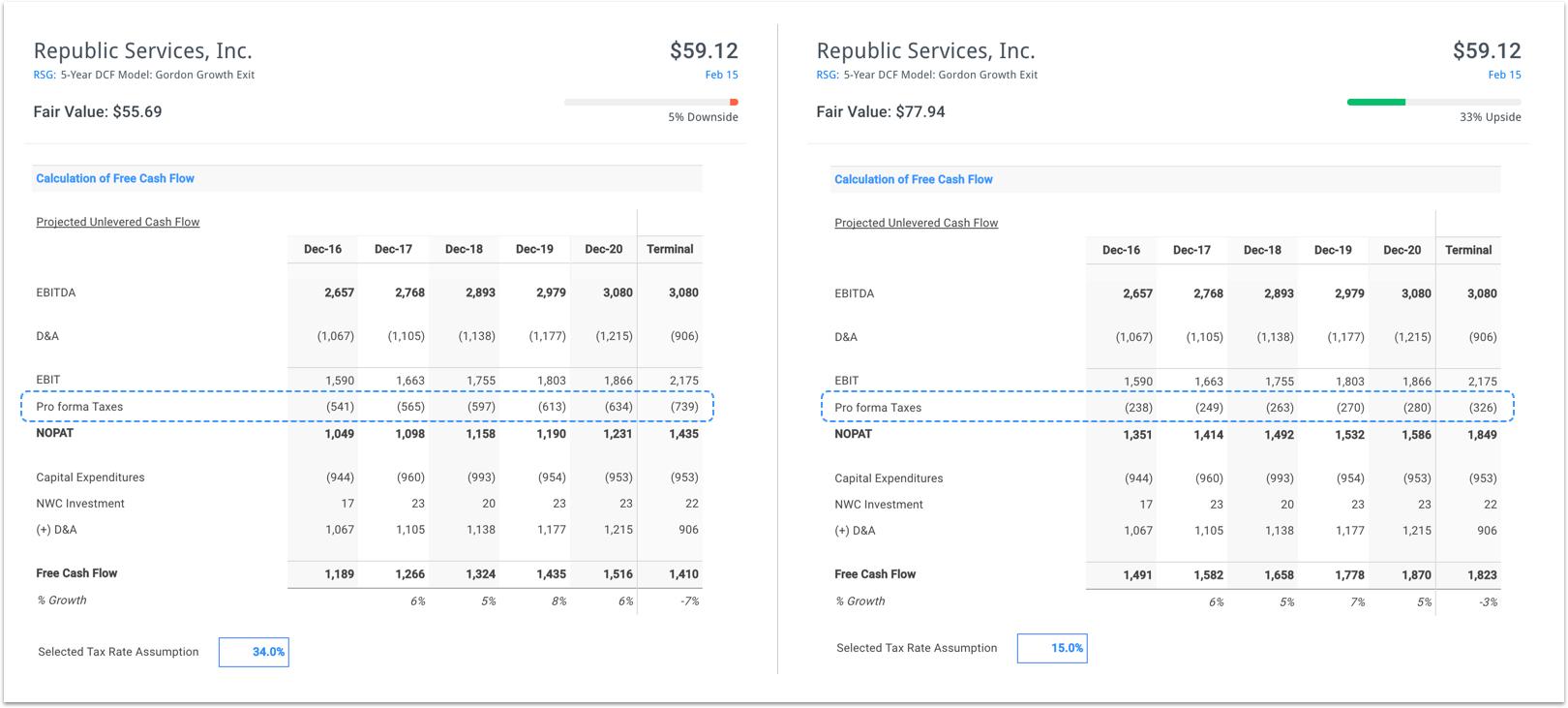Screen dimensions: 1568x708
Task: Click the RSG ticker link in right panel
Action: coord(828,75)
